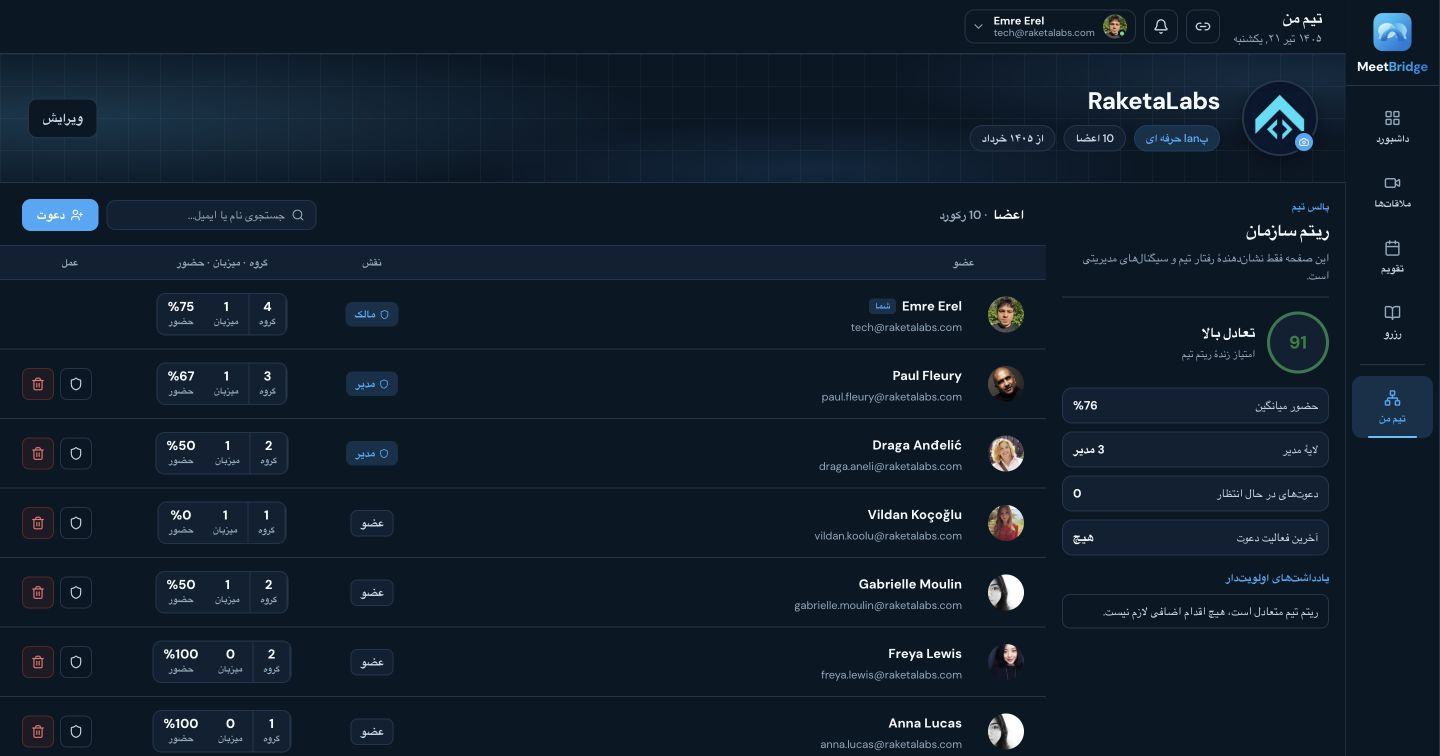
Task: Click Gabrielle Moulin's avatar
Action: tap(1006, 592)
